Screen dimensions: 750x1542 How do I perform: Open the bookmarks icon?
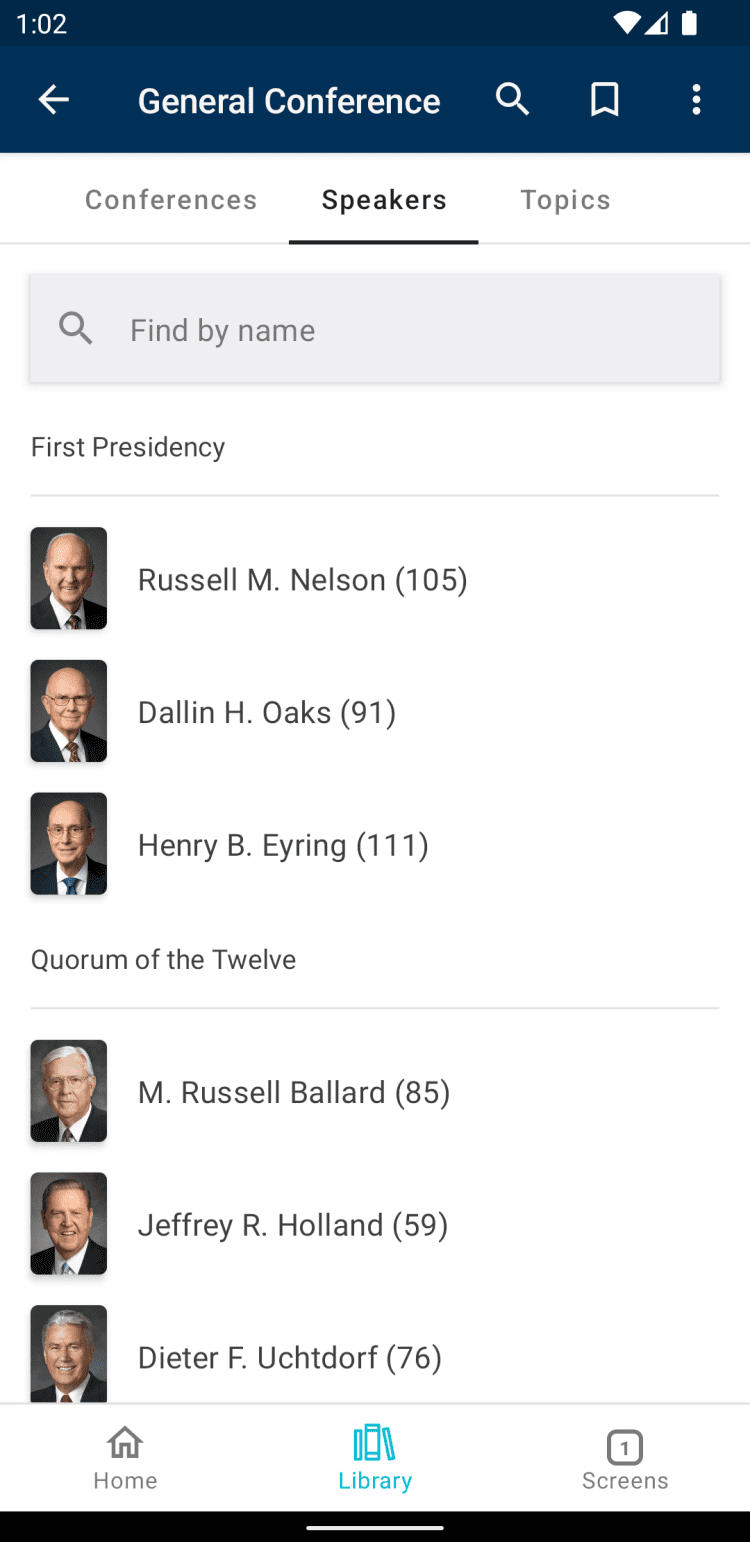pos(604,100)
